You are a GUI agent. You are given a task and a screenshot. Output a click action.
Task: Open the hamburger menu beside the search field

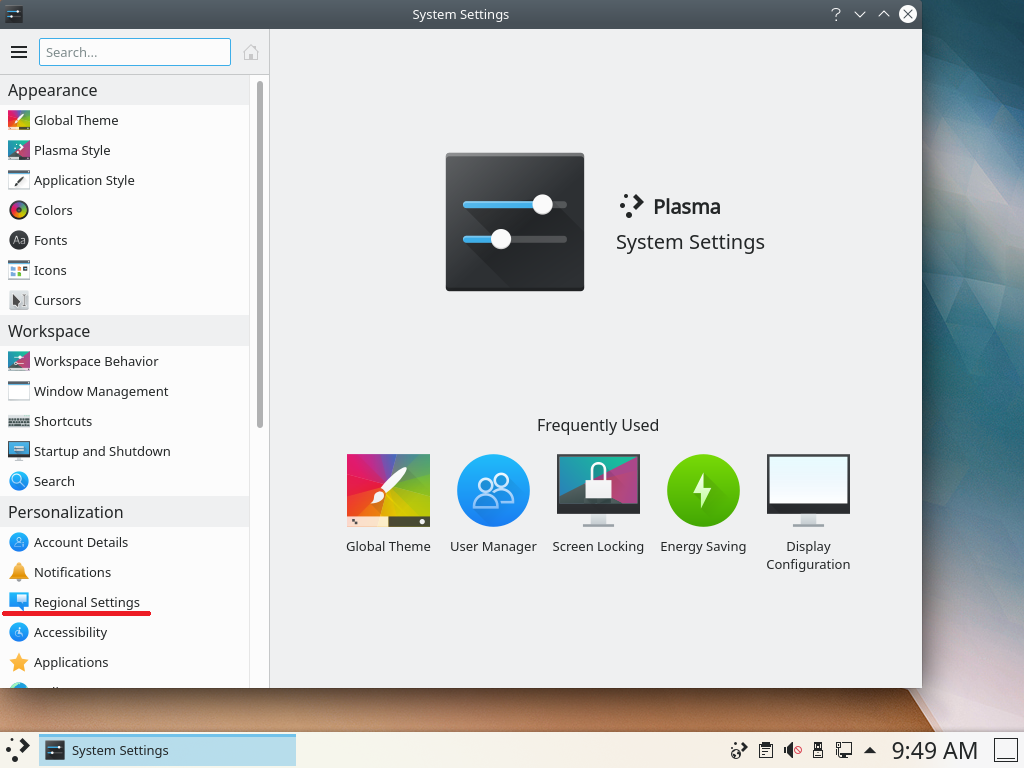pos(19,52)
